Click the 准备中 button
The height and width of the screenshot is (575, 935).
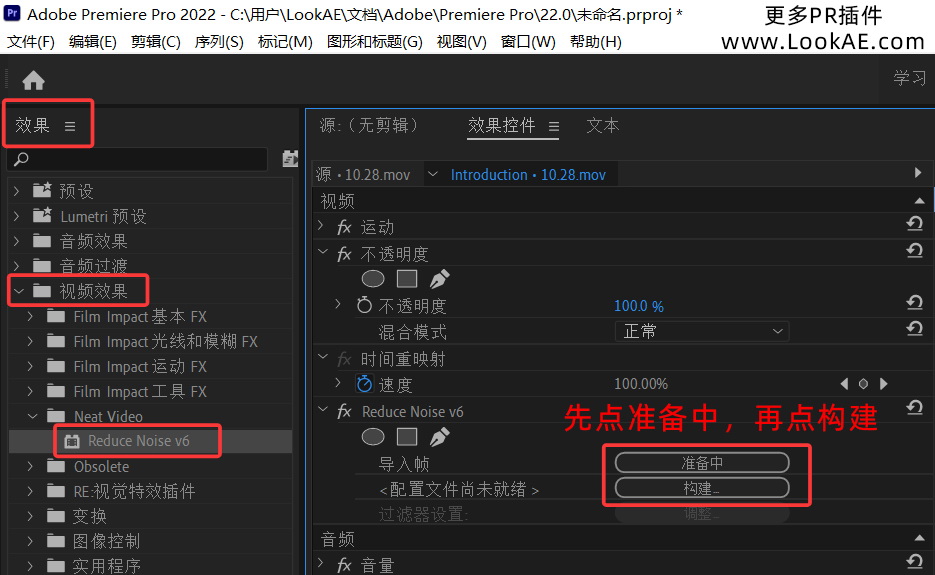pos(702,462)
